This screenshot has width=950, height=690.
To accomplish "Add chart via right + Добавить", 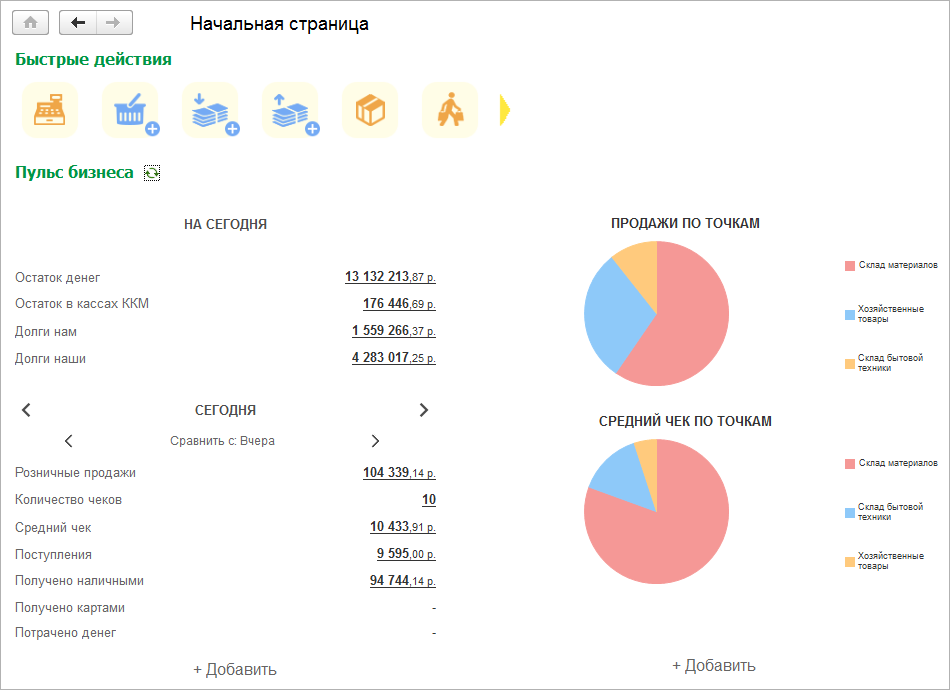I will point(714,666).
